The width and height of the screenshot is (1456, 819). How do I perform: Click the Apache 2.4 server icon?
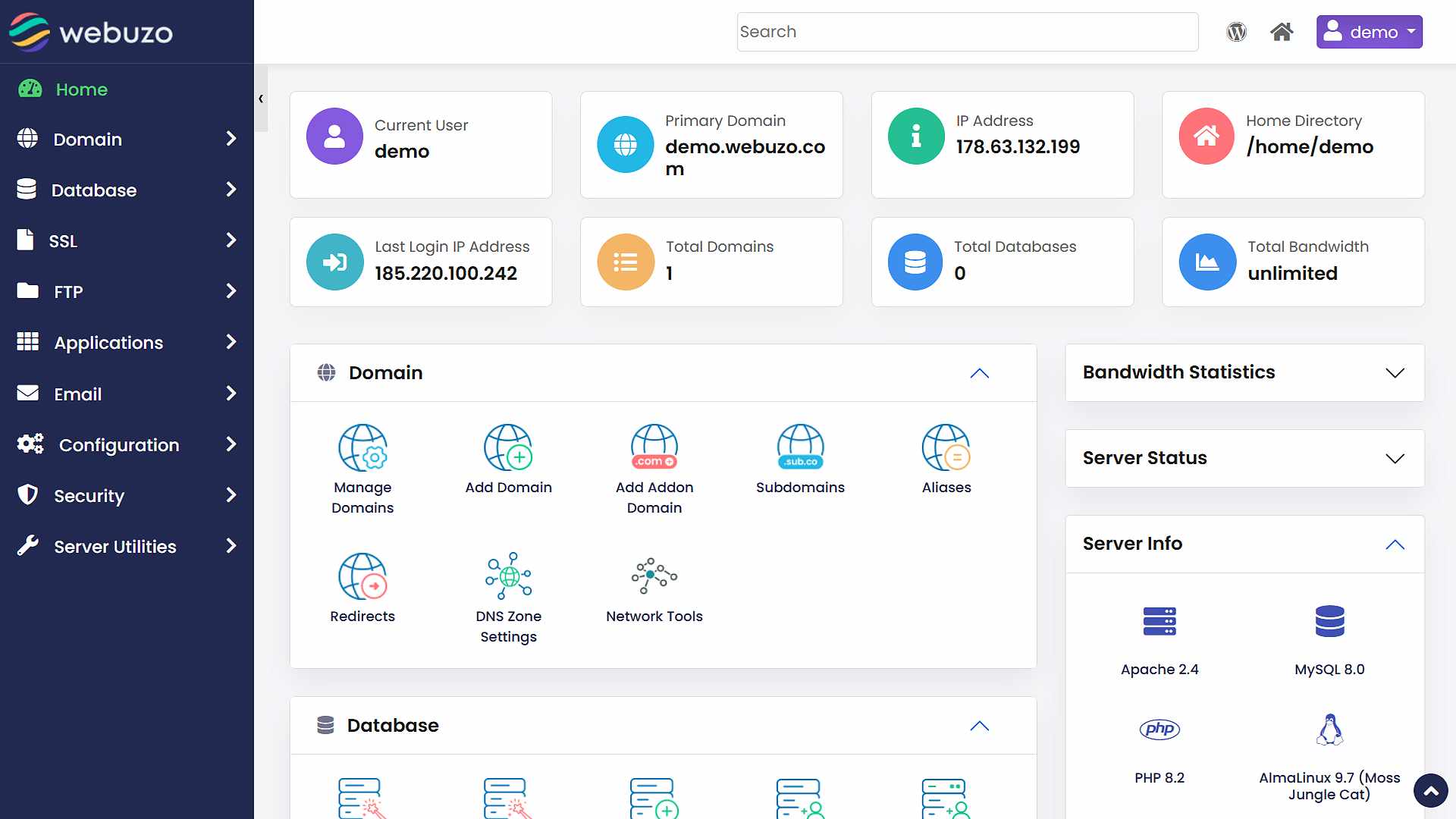tap(1159, 621)
